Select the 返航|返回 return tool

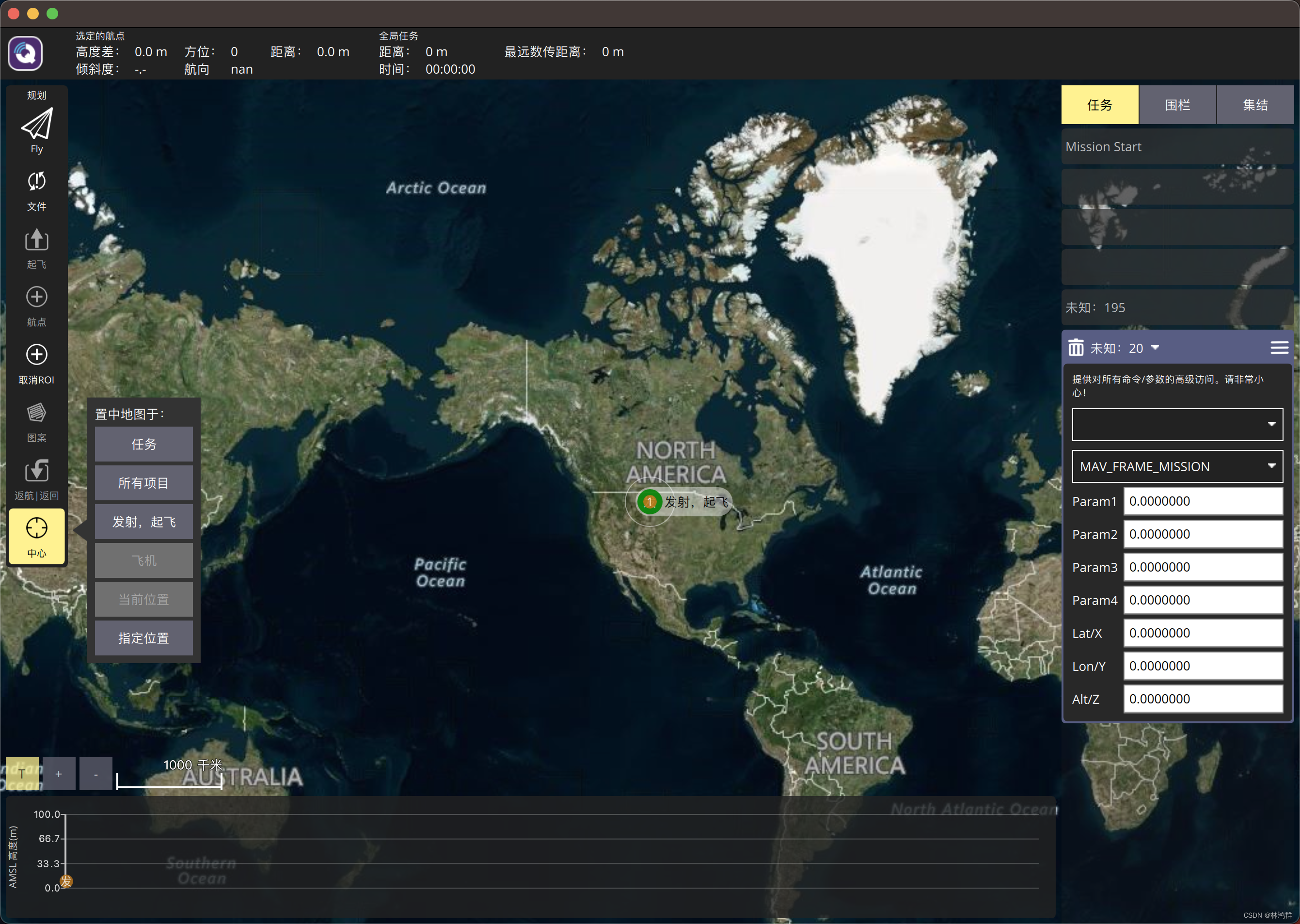[x=36, y=479]
